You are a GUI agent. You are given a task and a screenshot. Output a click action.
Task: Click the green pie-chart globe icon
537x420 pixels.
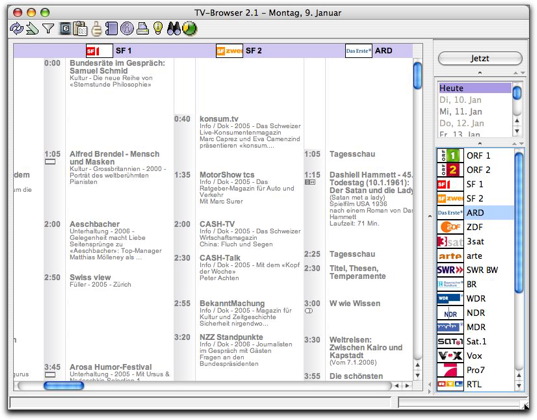(189, 29)
